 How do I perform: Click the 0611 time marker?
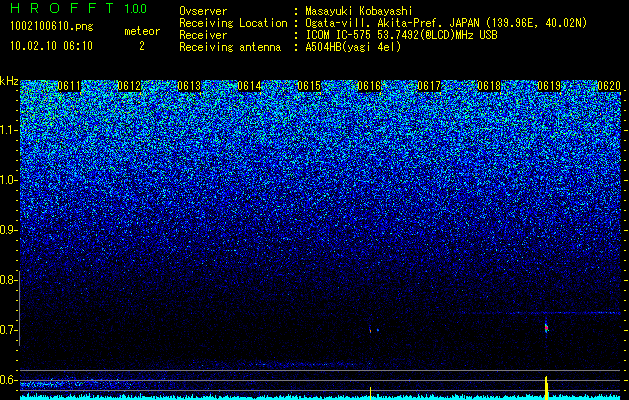pos(69,86)
